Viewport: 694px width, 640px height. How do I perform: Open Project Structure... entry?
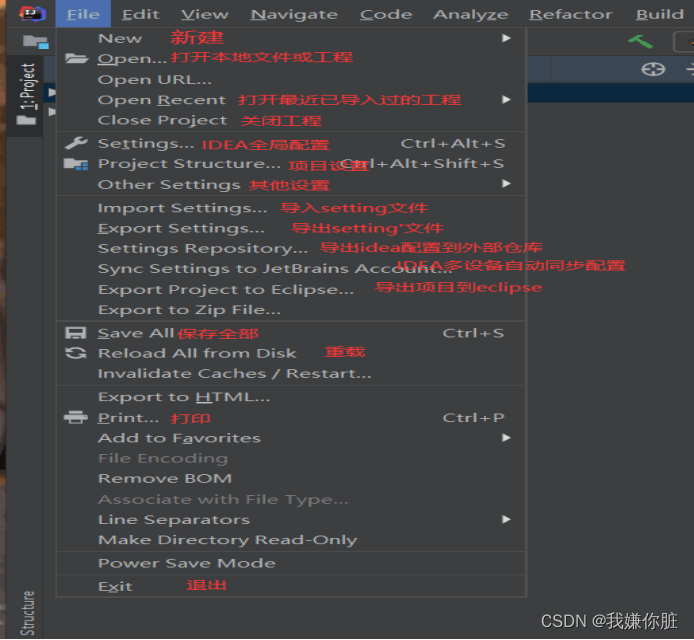click(x=291, y=164)
